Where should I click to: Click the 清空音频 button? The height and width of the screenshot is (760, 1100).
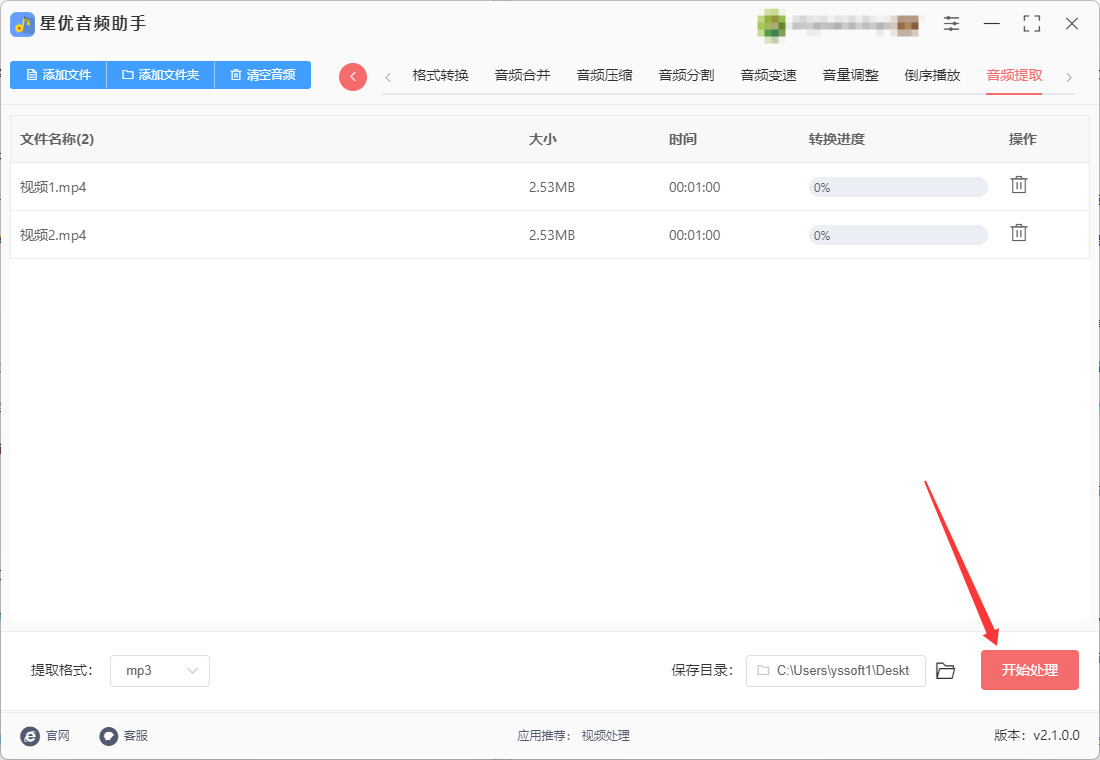(x=262, y=75)
